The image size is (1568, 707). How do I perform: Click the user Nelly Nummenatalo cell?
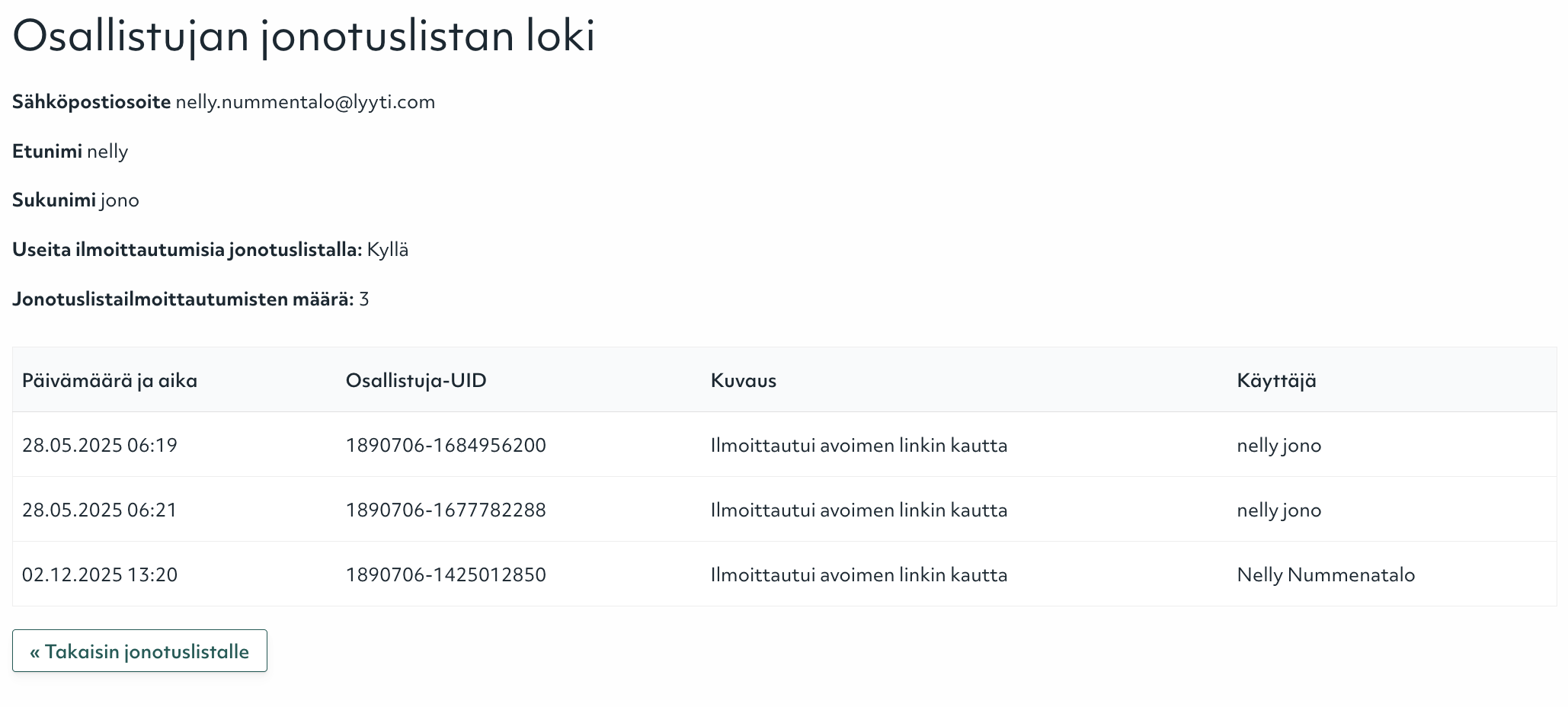point(1326,574)
